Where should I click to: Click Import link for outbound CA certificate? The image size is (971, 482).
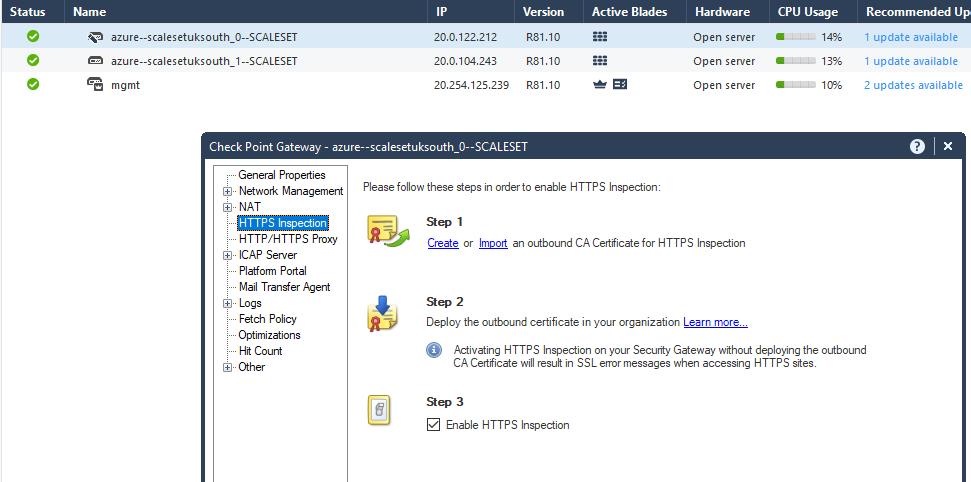pos(493,243)
